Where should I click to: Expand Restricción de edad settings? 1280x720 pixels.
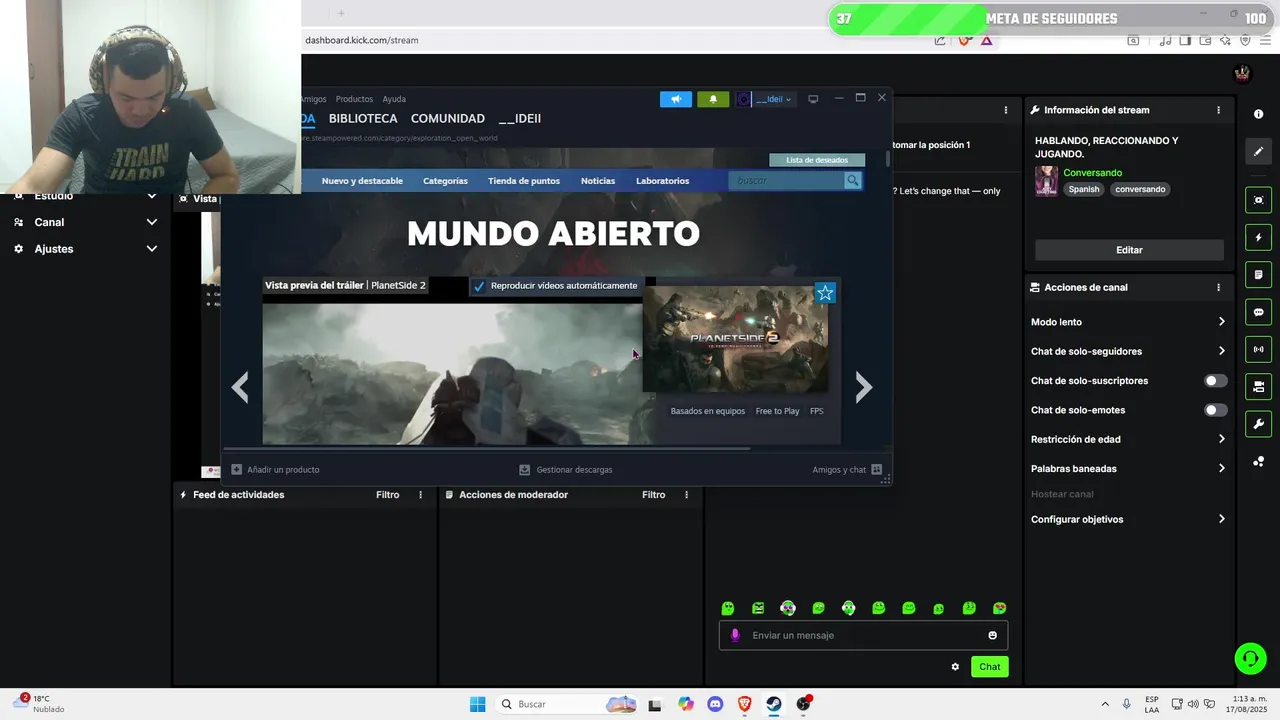pyautogui.click(x=1128, y=439)
